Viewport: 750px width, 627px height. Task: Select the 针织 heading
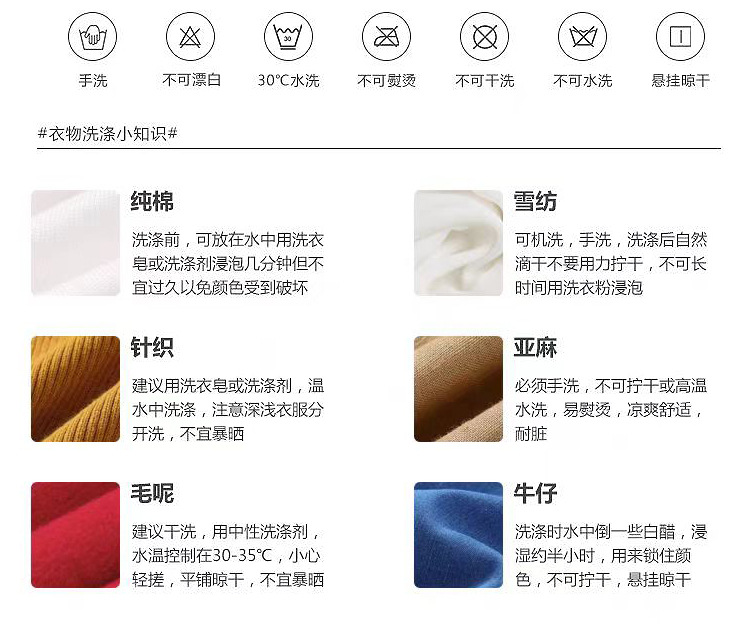coord(152,347)
